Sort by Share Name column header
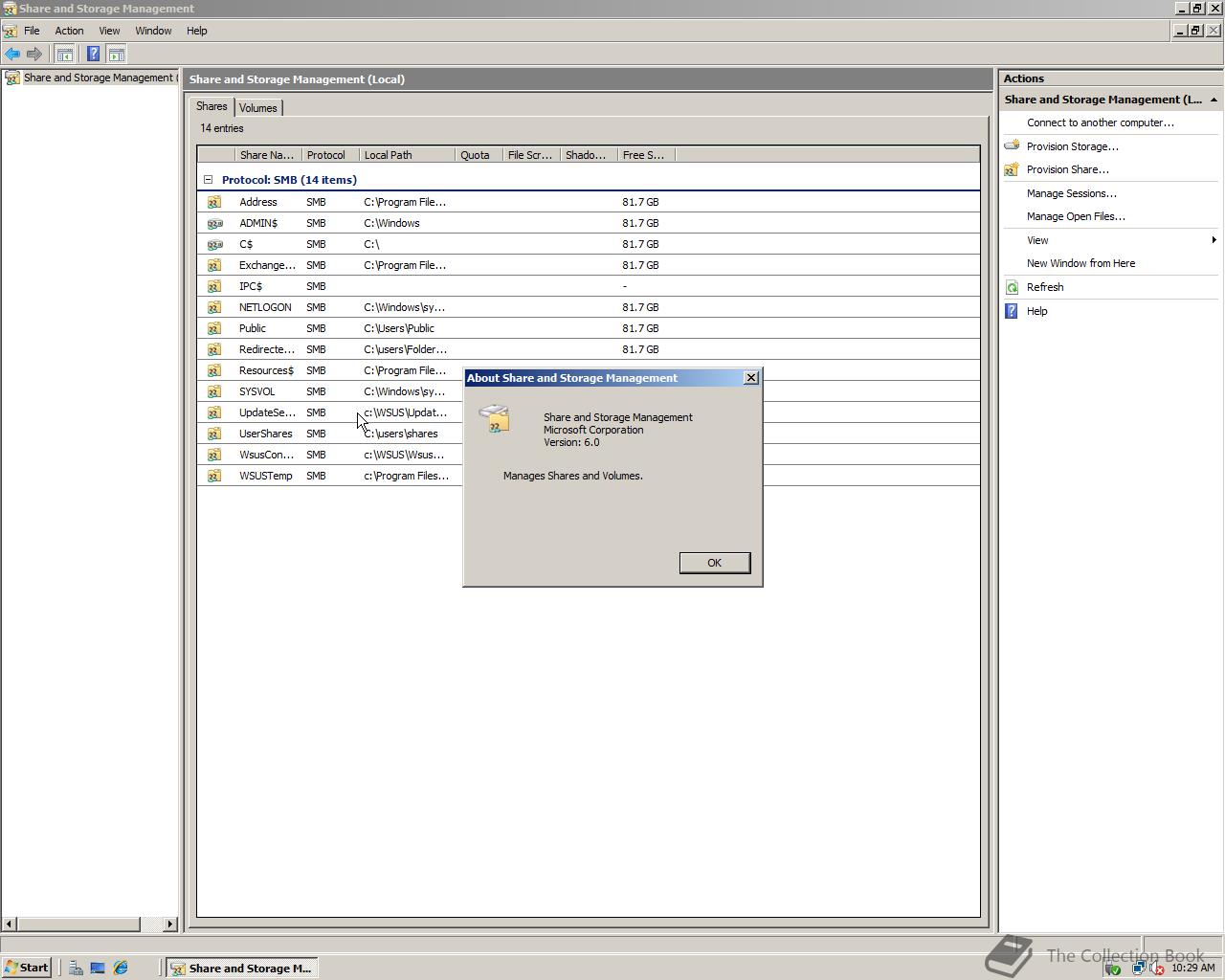Image resolution: width=1225 pixels, height=980 pixels. 268,154
